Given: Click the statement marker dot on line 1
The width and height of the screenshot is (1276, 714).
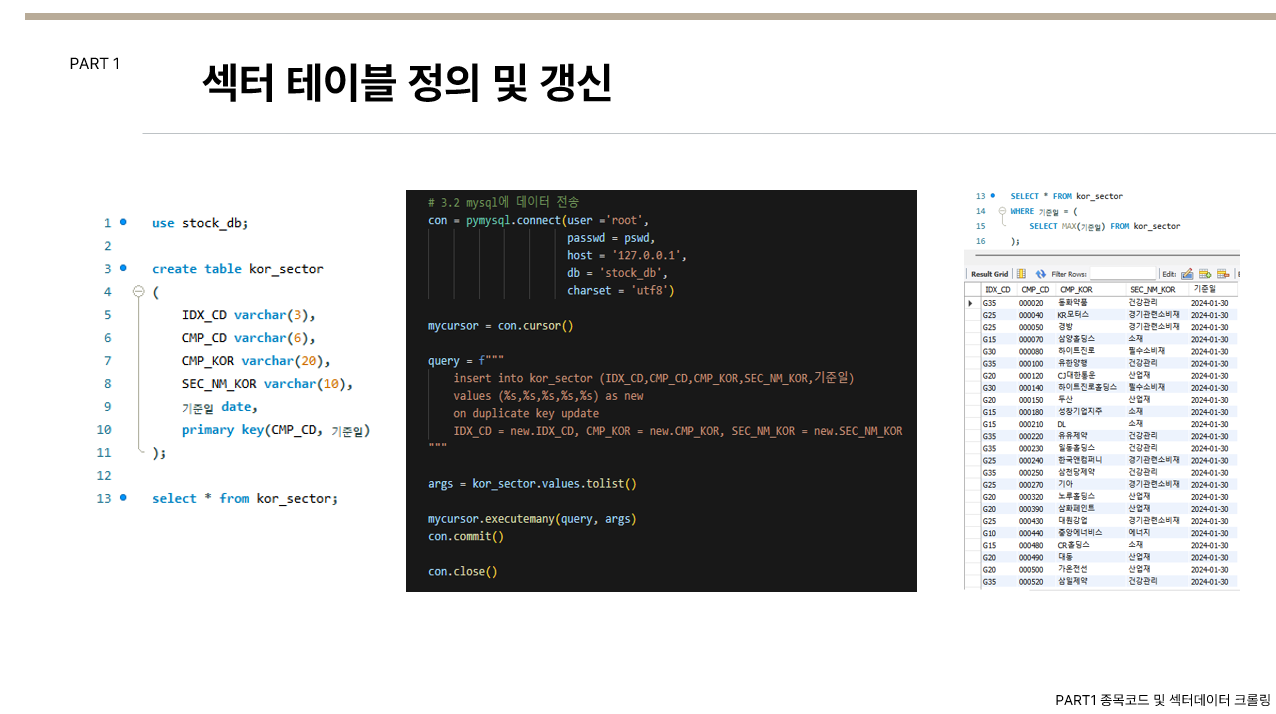Looking at the screenshot, I should [123, 222].
